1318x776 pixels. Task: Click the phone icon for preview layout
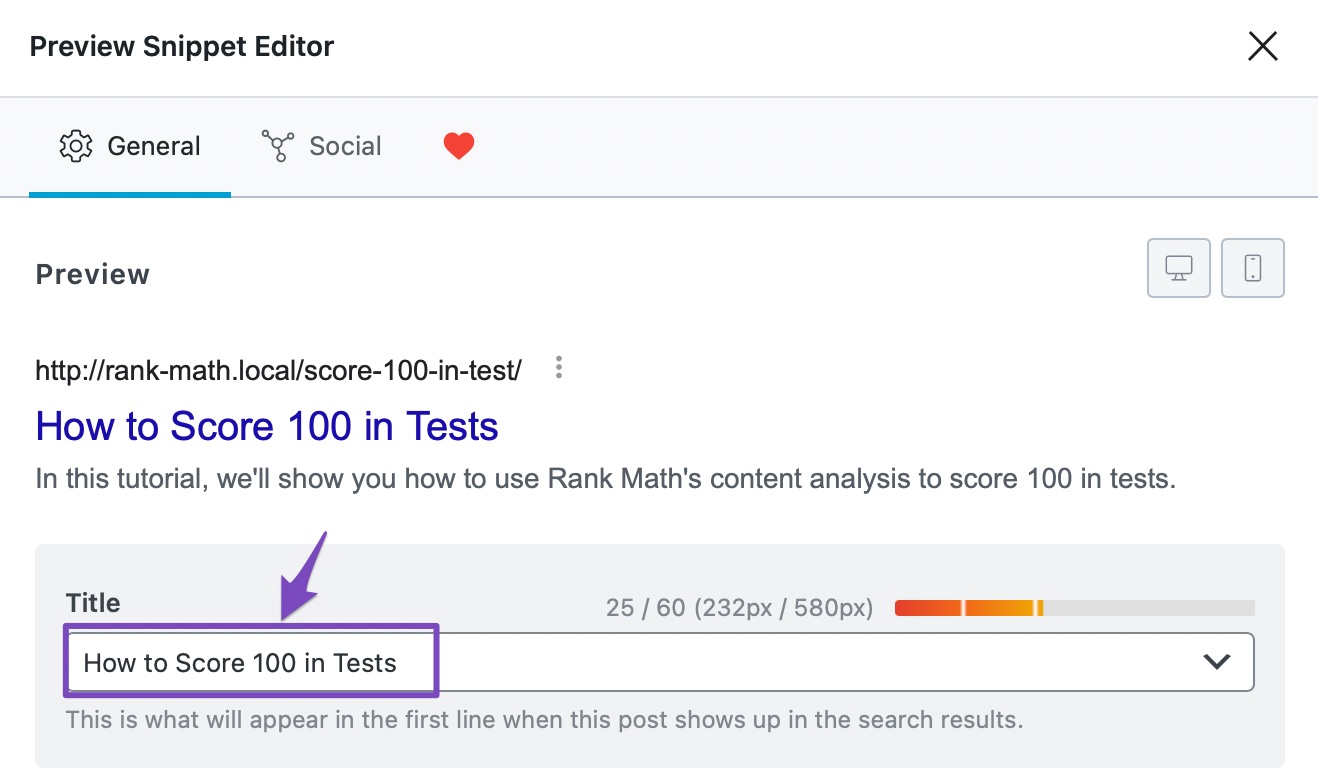[1252, 268]
